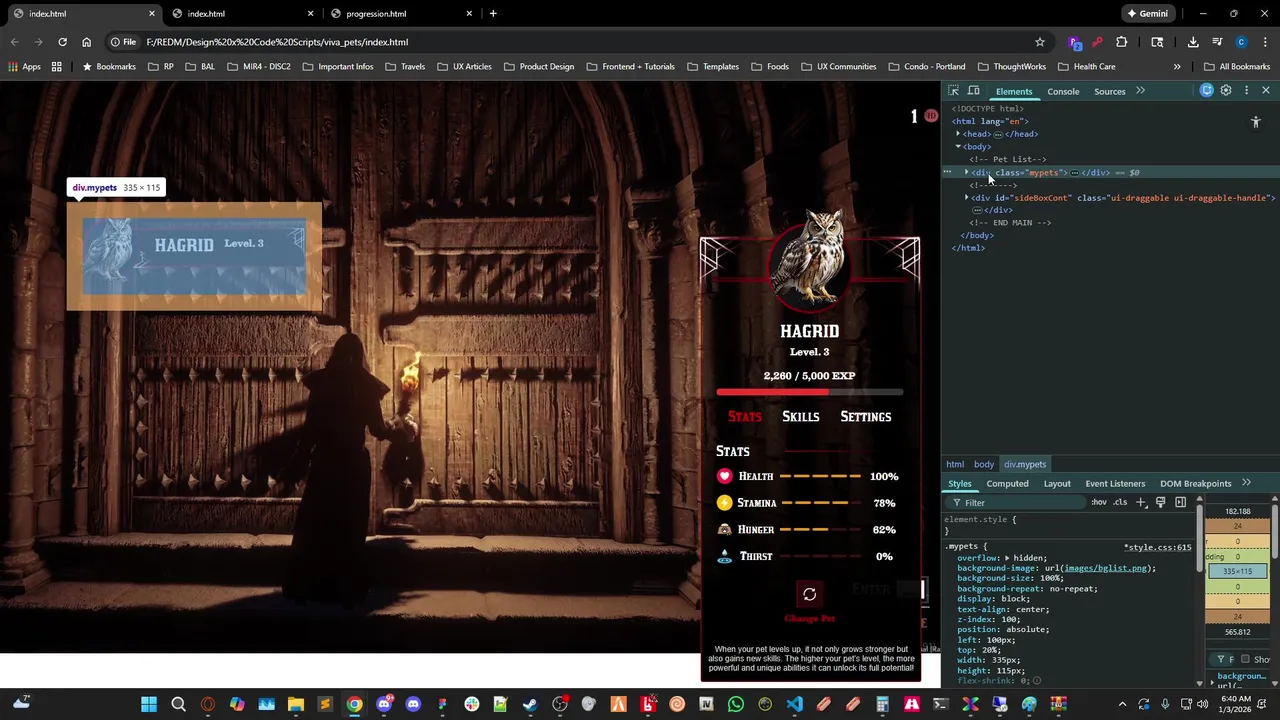Open the Layout tab
The width and height of the screenshot is (1280, 720).
pos(1057,484)
